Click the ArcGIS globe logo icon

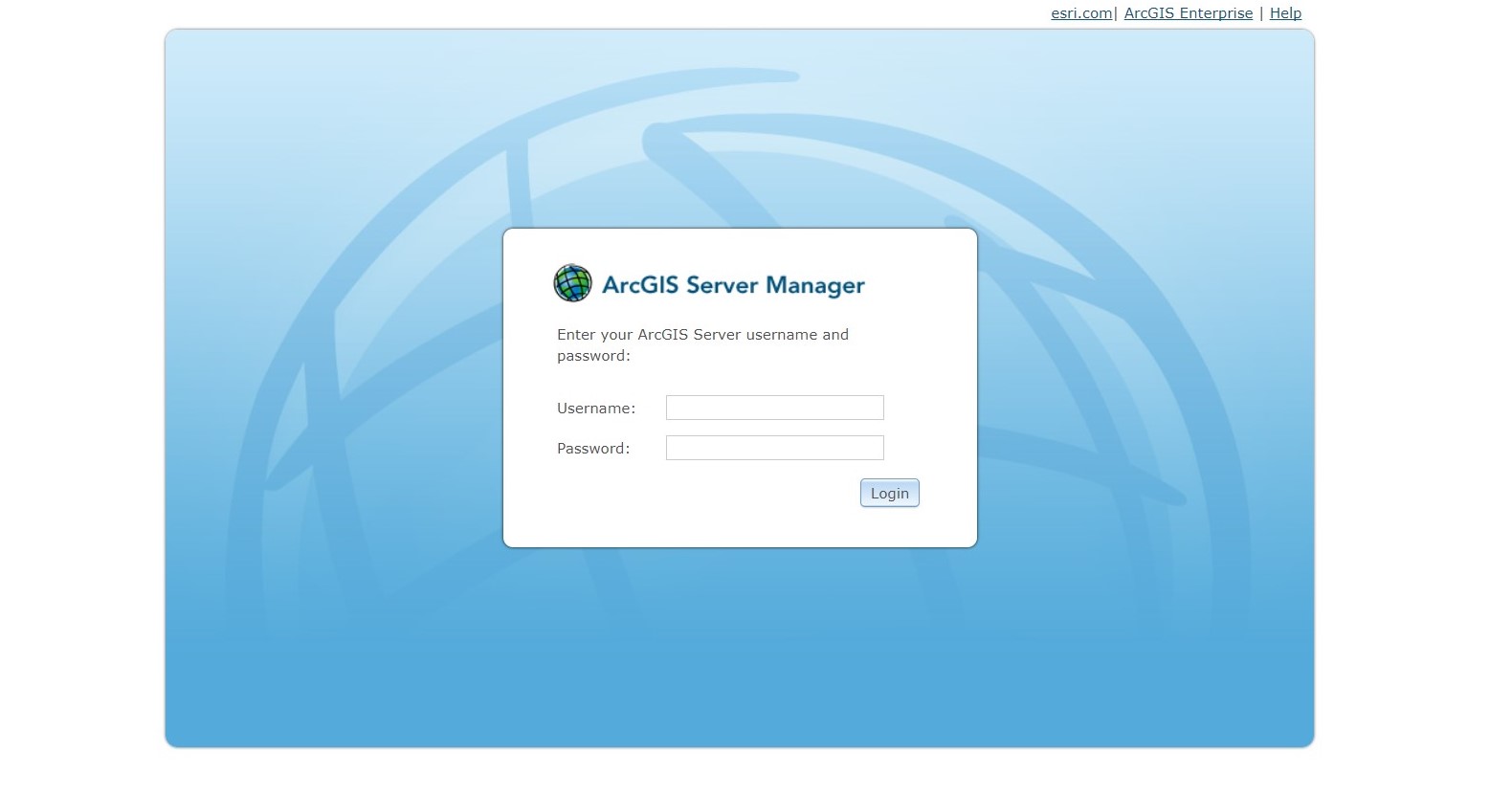coord(572,283)
